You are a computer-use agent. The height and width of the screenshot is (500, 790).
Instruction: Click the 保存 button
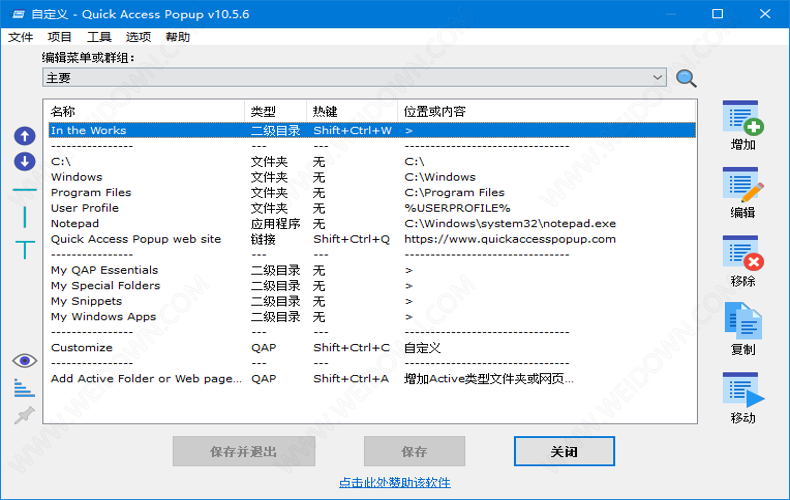pos(414,451)
